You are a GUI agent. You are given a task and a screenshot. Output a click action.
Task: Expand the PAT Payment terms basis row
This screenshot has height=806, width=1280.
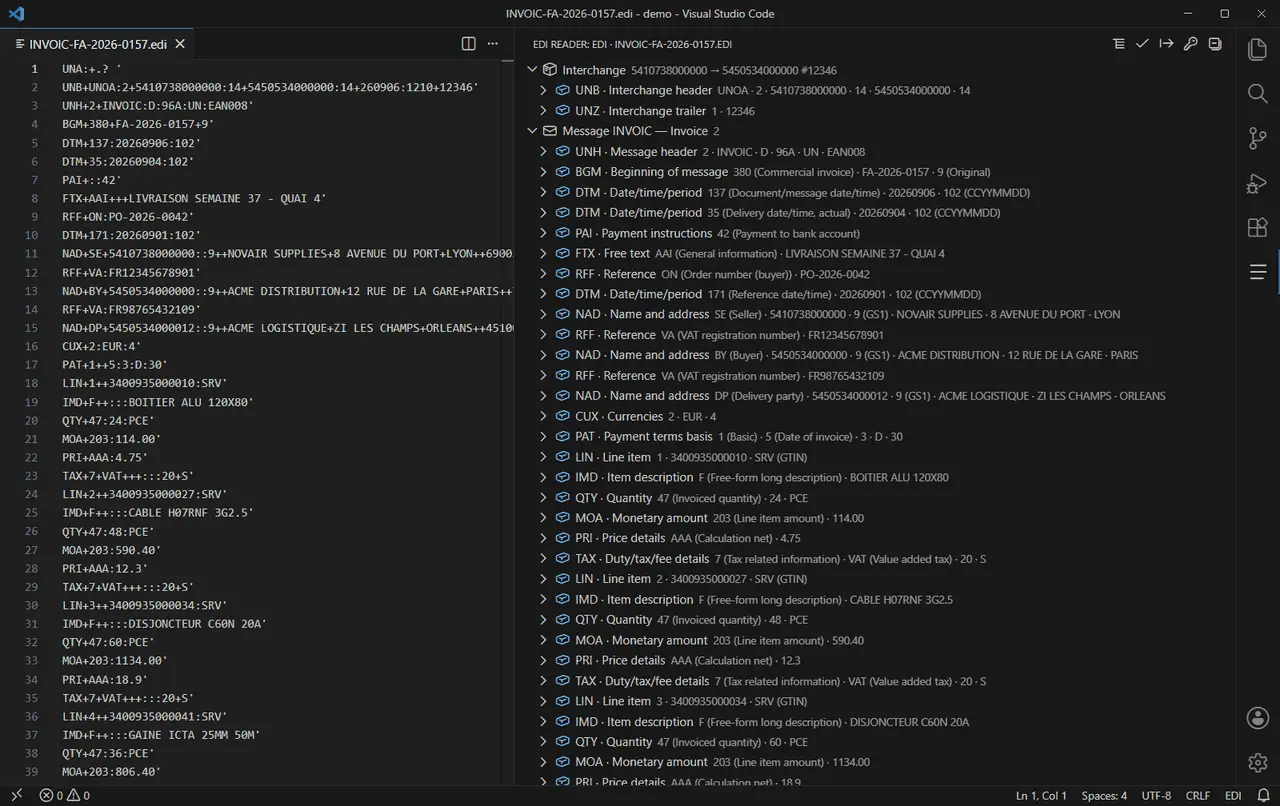(x=544, y=437)
